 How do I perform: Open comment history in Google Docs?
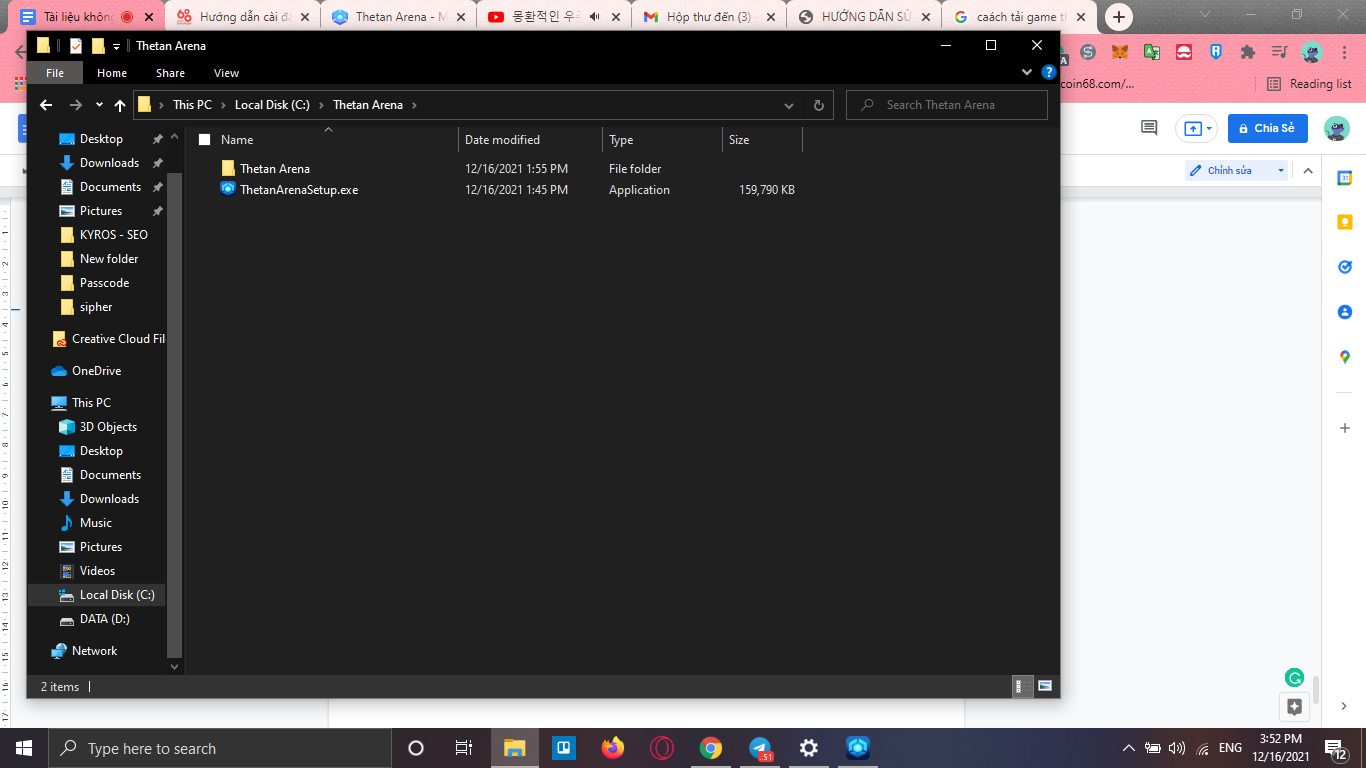(x=1149, y=128)
